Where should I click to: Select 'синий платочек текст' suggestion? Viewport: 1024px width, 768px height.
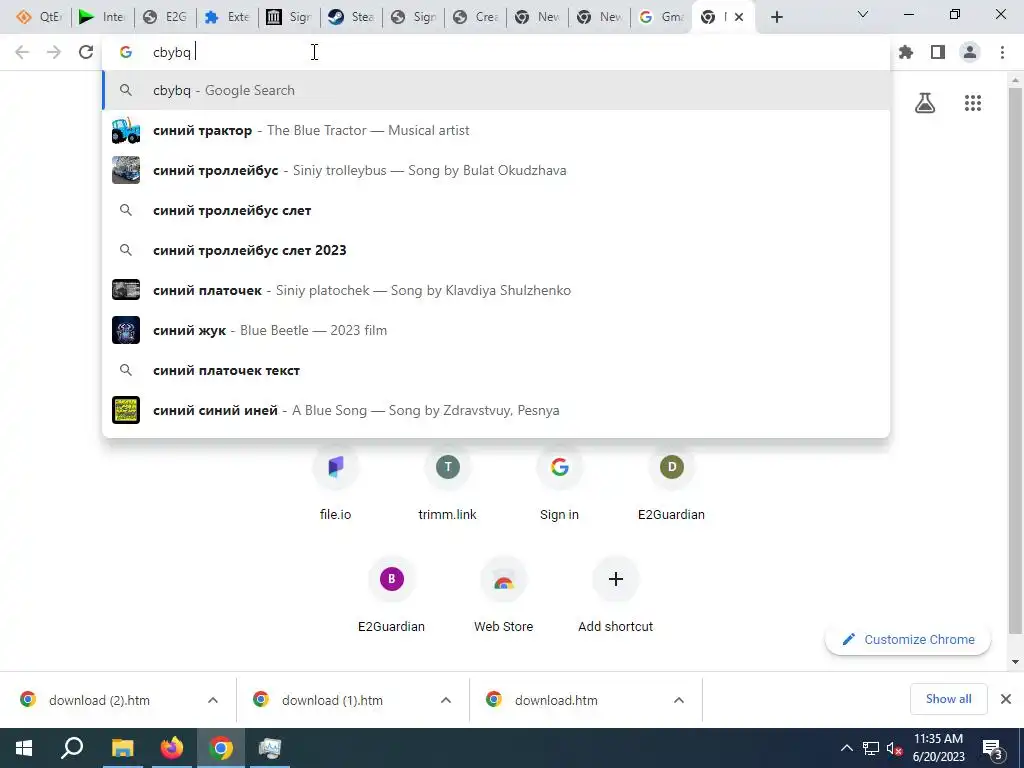pos(496,370)
